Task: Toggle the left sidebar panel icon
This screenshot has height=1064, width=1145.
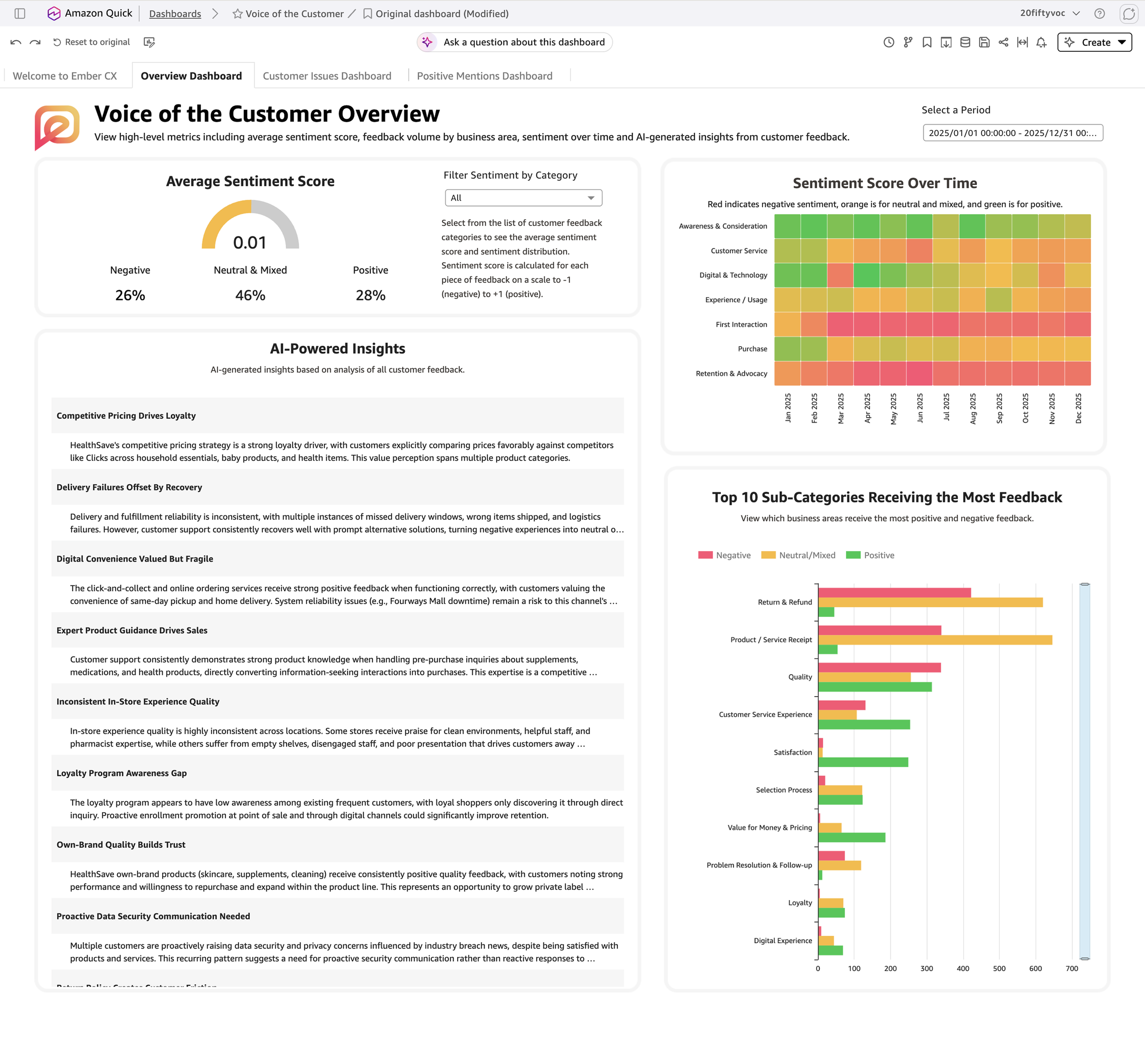Action: (x=20, y=13)
